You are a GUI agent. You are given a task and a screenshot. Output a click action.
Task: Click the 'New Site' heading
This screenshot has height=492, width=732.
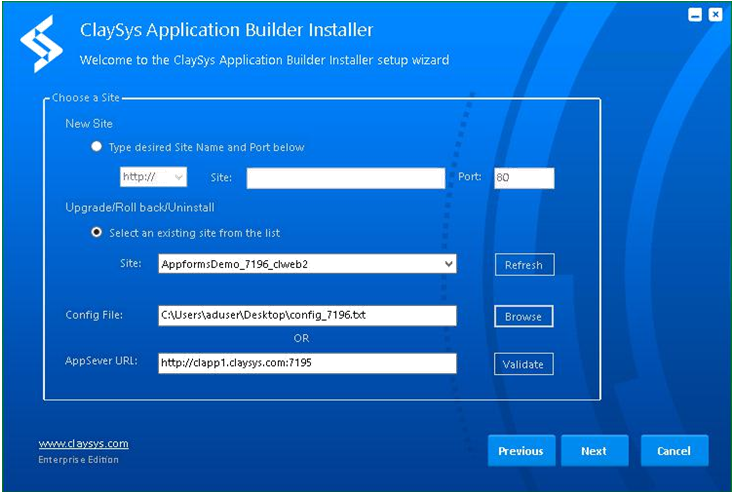[x=89, y=124]
